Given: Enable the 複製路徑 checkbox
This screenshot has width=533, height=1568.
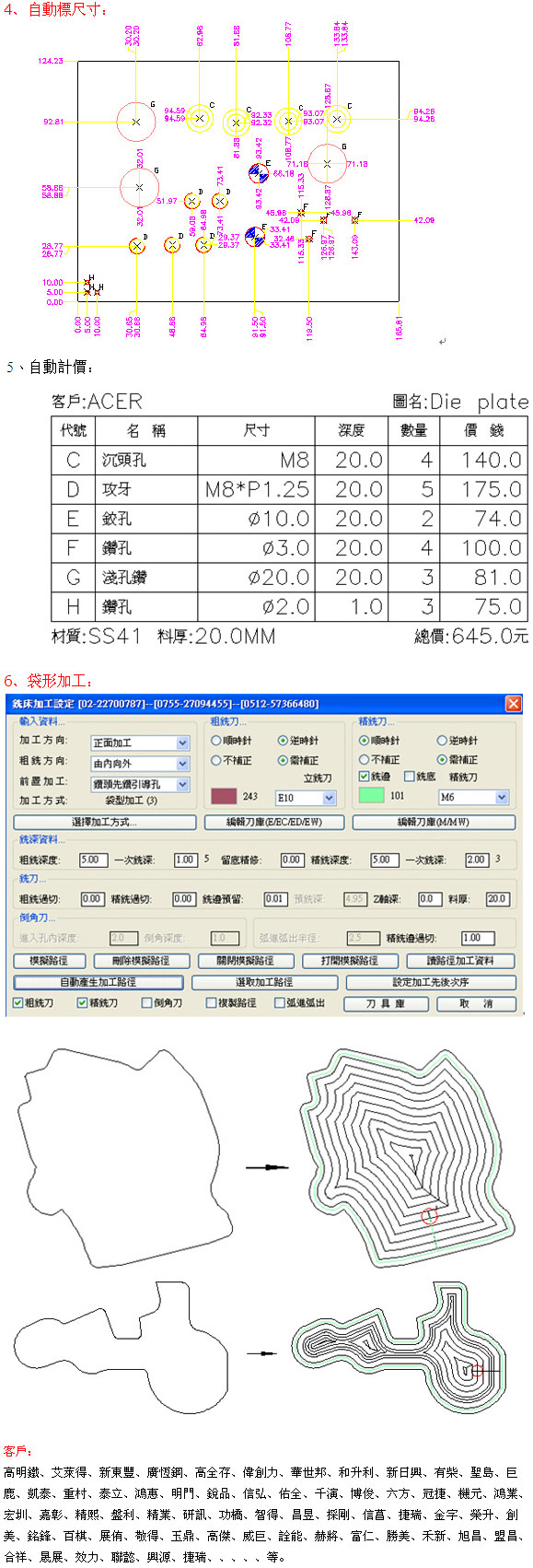Looking at the screenshot, I should point(211,1002).
